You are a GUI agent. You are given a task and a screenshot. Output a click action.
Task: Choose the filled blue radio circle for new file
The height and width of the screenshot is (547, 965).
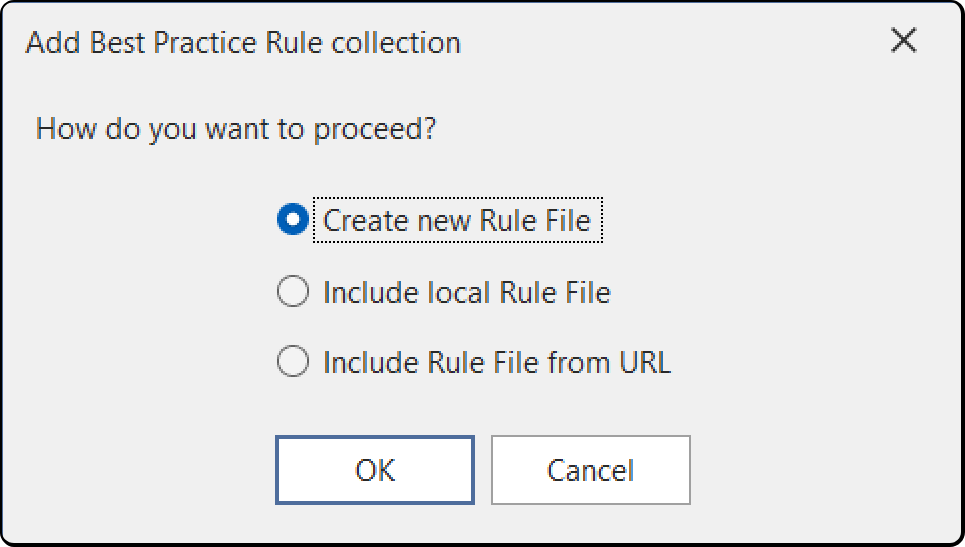click(293, 220)
